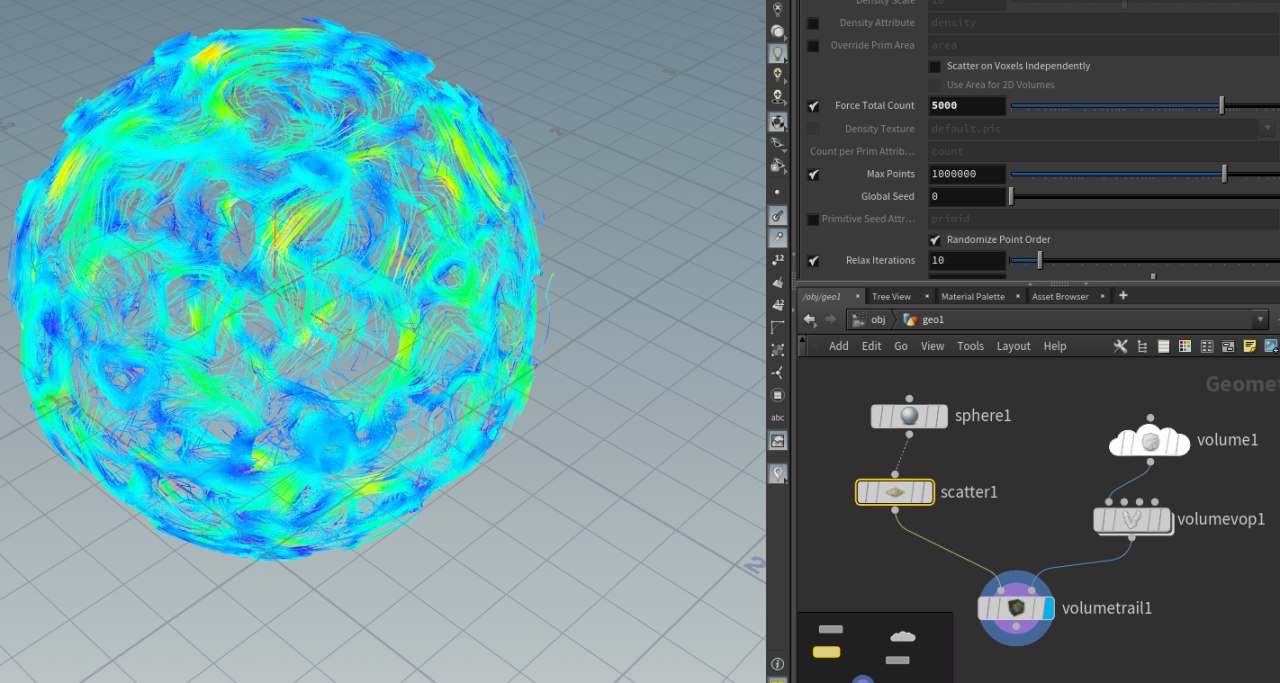The image size is (1280, 683).
Task: Toggle the blue display flag on volumetrail1
Action: tap(1048, 607)
